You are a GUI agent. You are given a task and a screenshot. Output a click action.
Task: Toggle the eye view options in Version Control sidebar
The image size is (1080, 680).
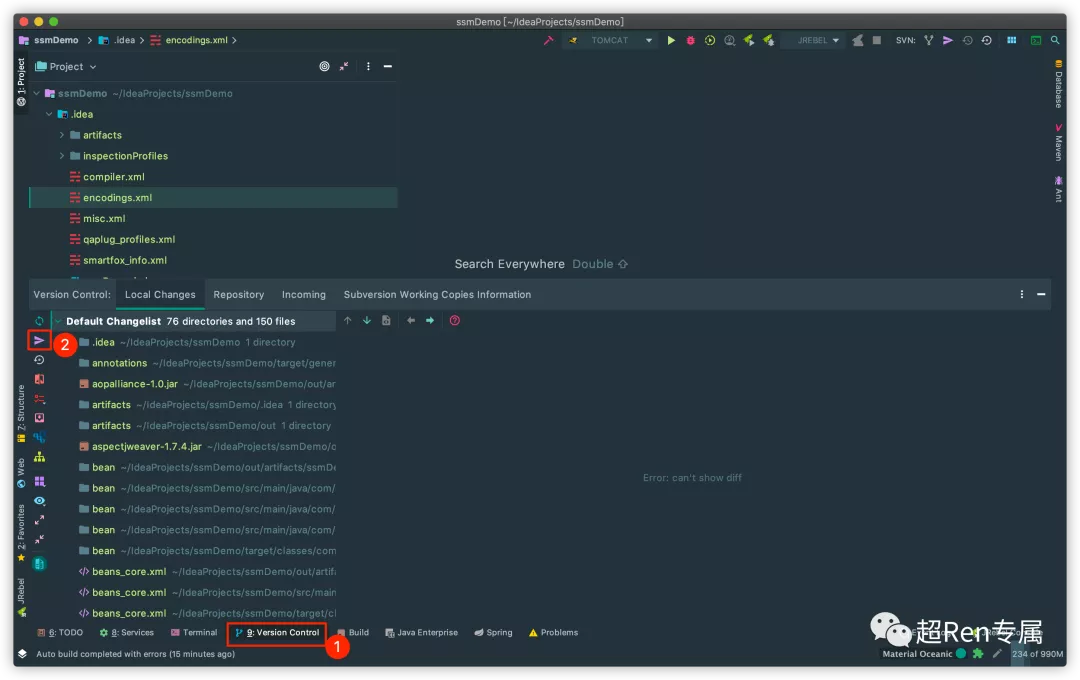[39, 501]
